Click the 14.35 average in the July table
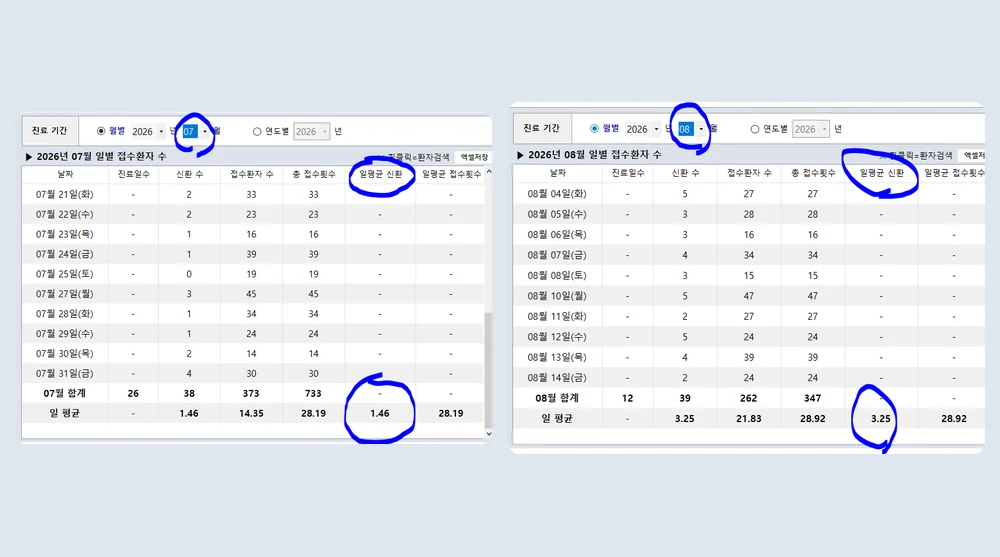 point(251,413)
